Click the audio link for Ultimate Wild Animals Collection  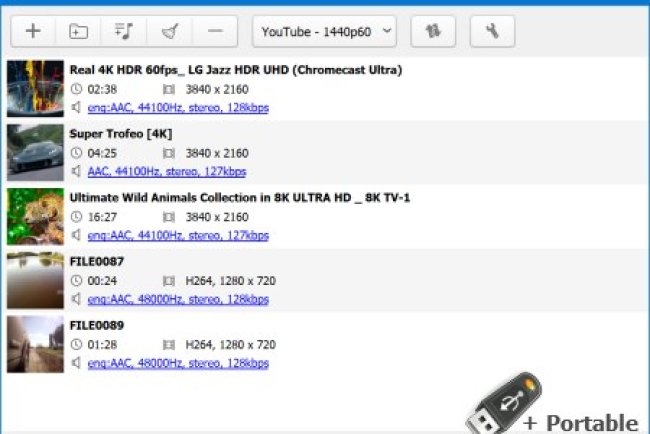pos(177,235)
